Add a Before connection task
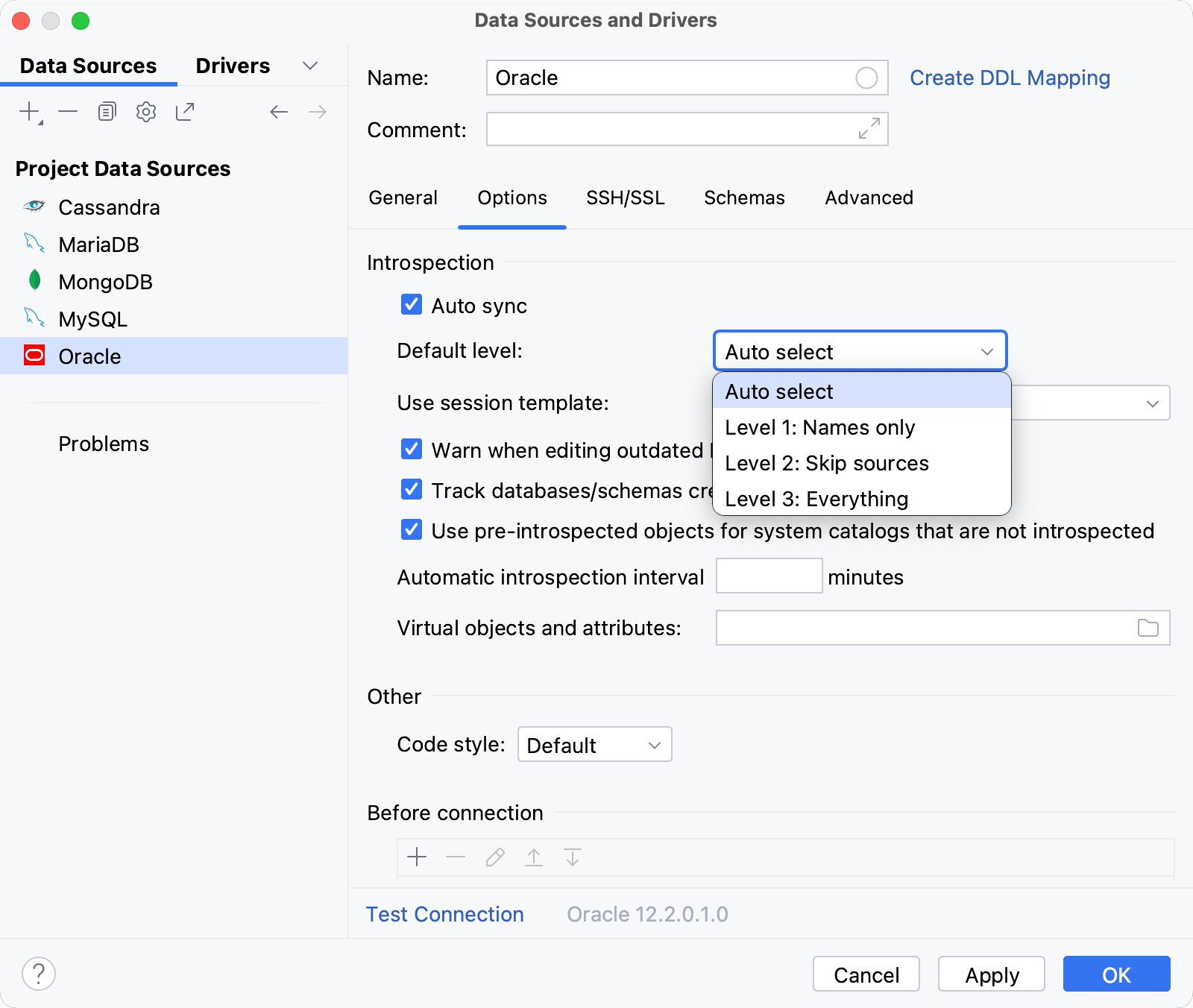The image size is (1193, 1008). pos(417,857)
